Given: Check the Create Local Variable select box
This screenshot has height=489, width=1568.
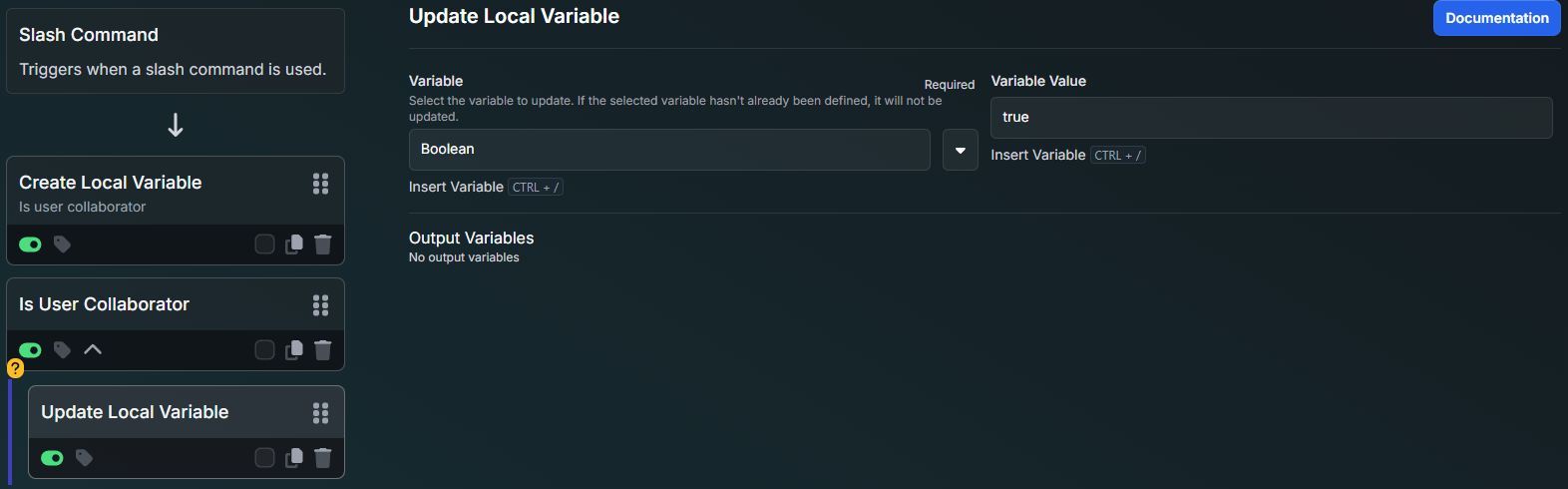Looking at the screenshot, I should pyautogui.click(x=264, y=244).
